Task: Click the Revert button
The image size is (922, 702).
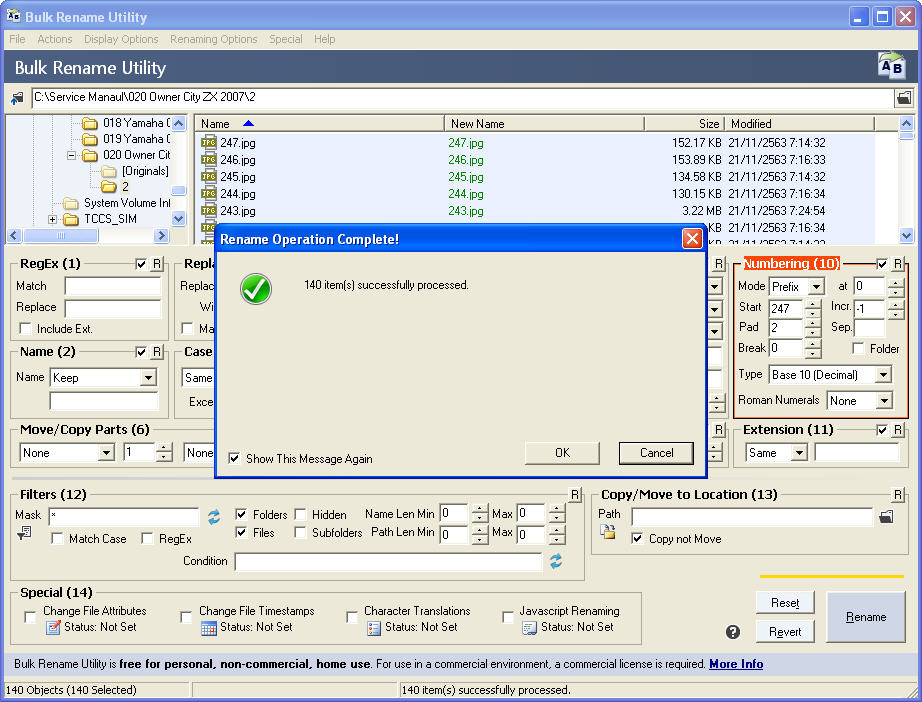Action: coord(785,631)
